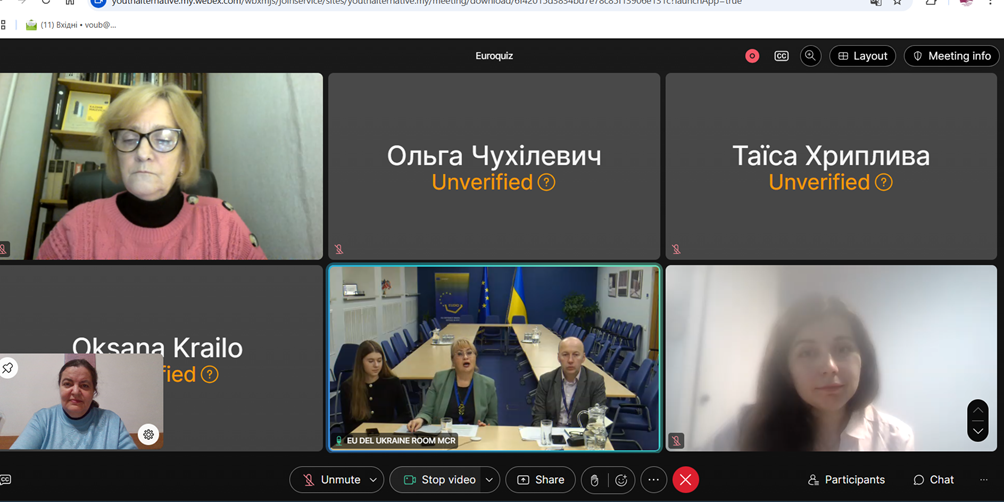Open the zoom magnifier control
The image size is (1004, 502).
click(x=811, y=56)
